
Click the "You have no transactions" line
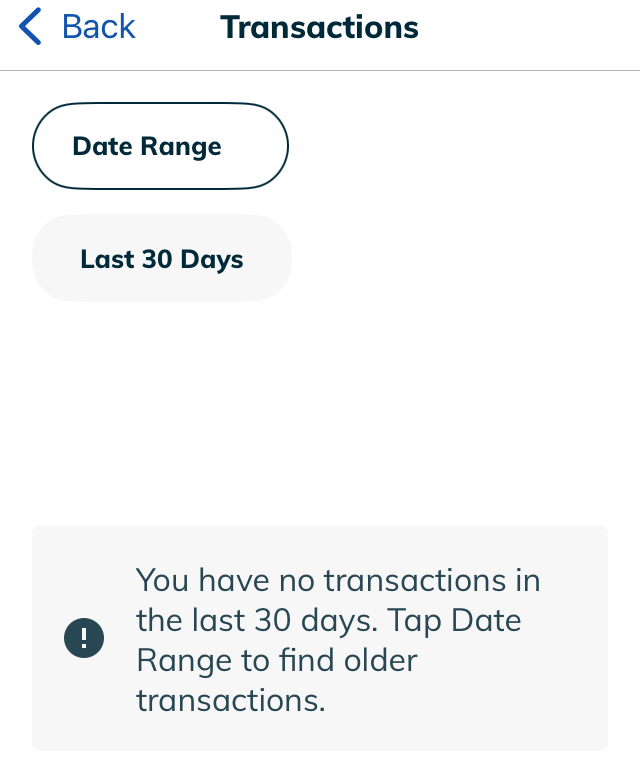pos(337,580)
